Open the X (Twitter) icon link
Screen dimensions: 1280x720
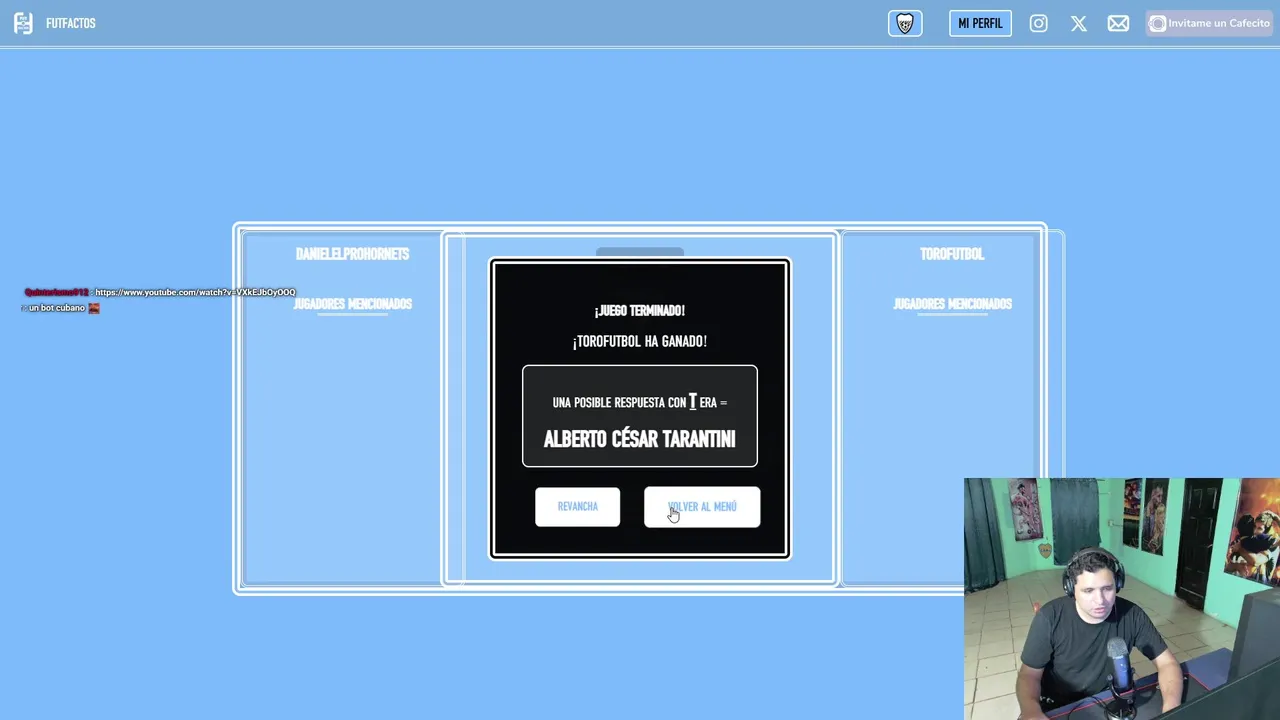1079,23
